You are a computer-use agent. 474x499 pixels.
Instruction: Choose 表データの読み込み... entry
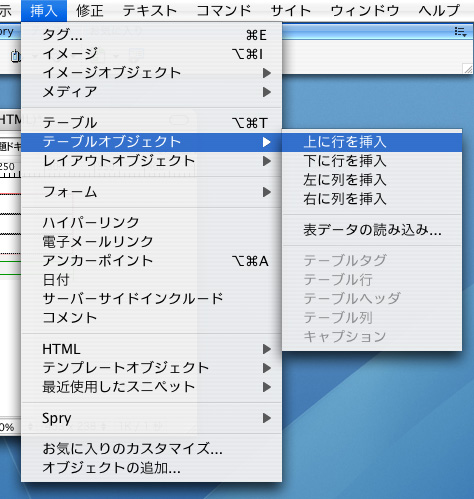372,230
